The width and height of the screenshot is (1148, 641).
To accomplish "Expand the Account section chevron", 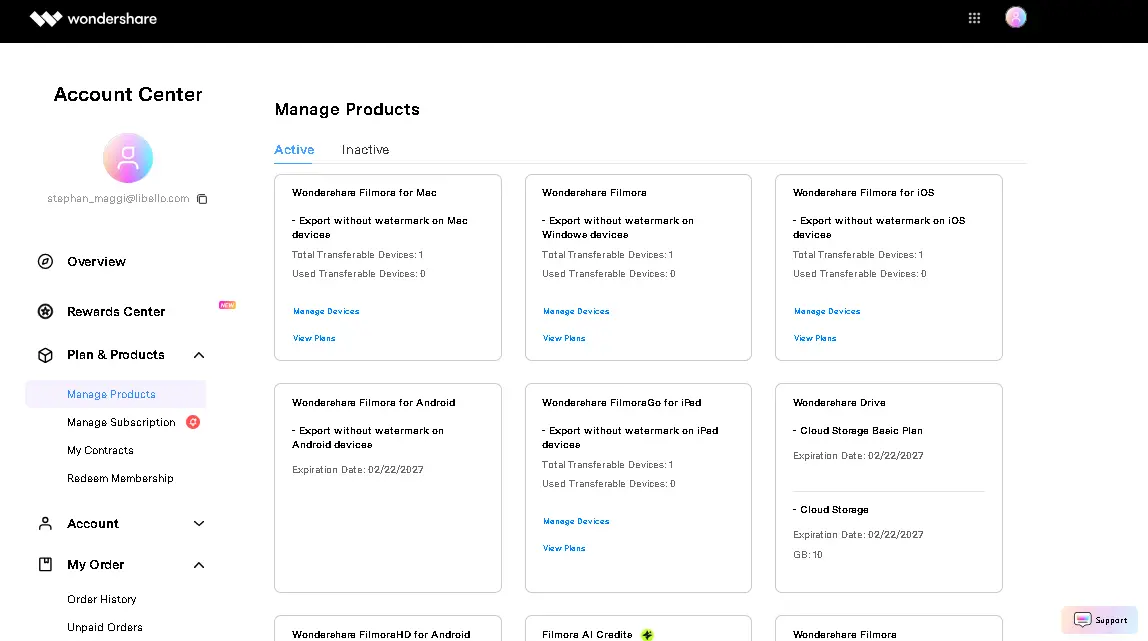I will pyautogui.click(x=198, y=524).
